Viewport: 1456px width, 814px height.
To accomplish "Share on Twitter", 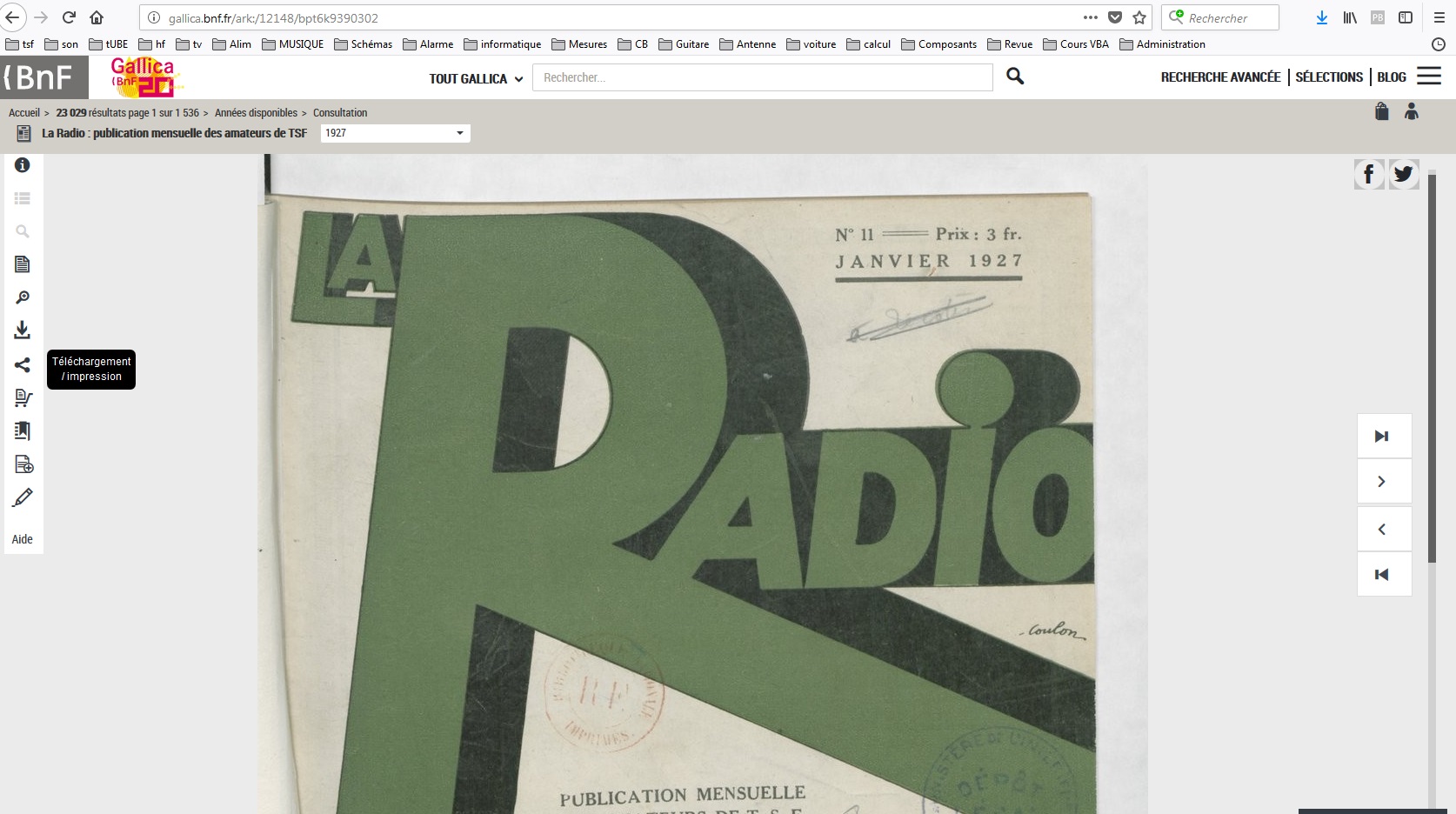I will click(1404, 175).
